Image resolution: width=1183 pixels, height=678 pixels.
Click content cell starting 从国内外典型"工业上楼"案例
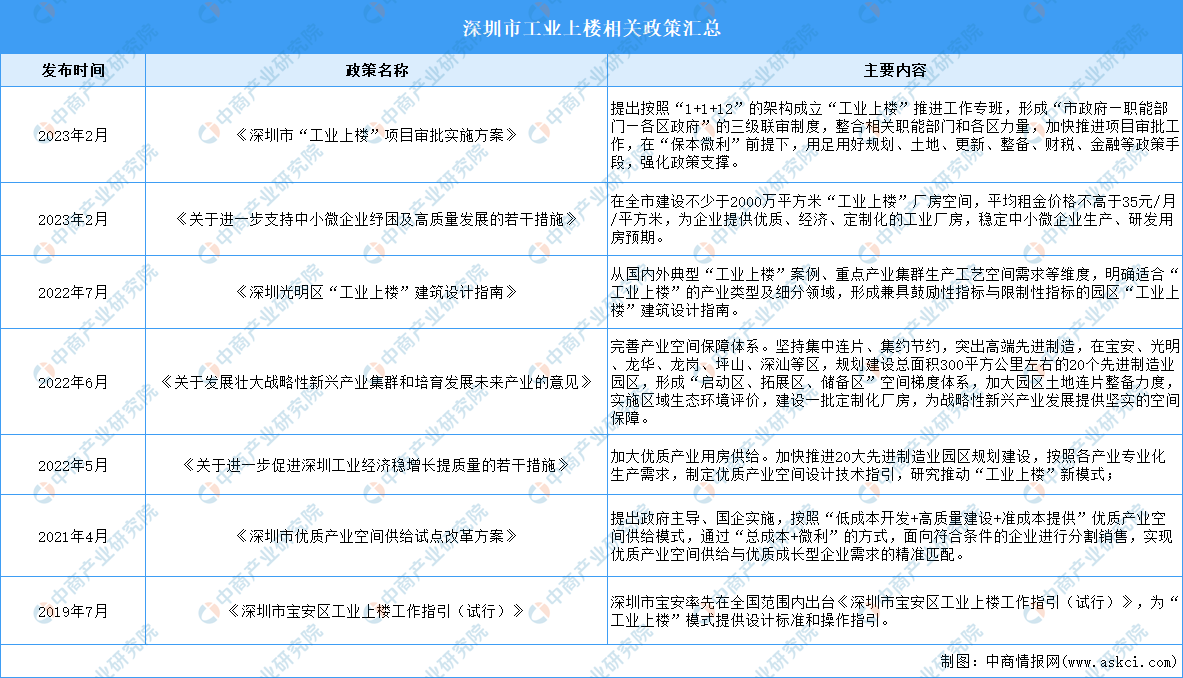coord(895,292)
